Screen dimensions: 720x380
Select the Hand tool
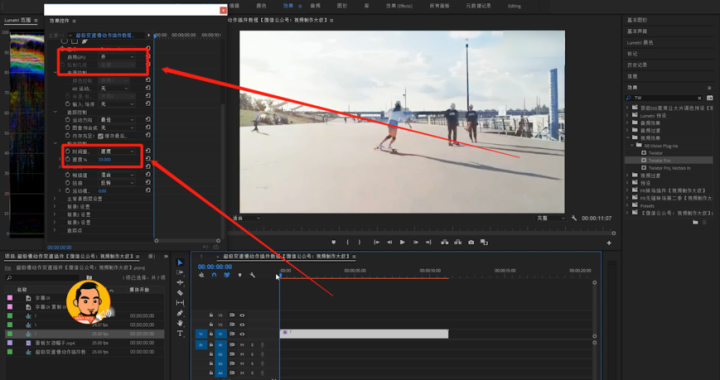[x=180, y=323]
